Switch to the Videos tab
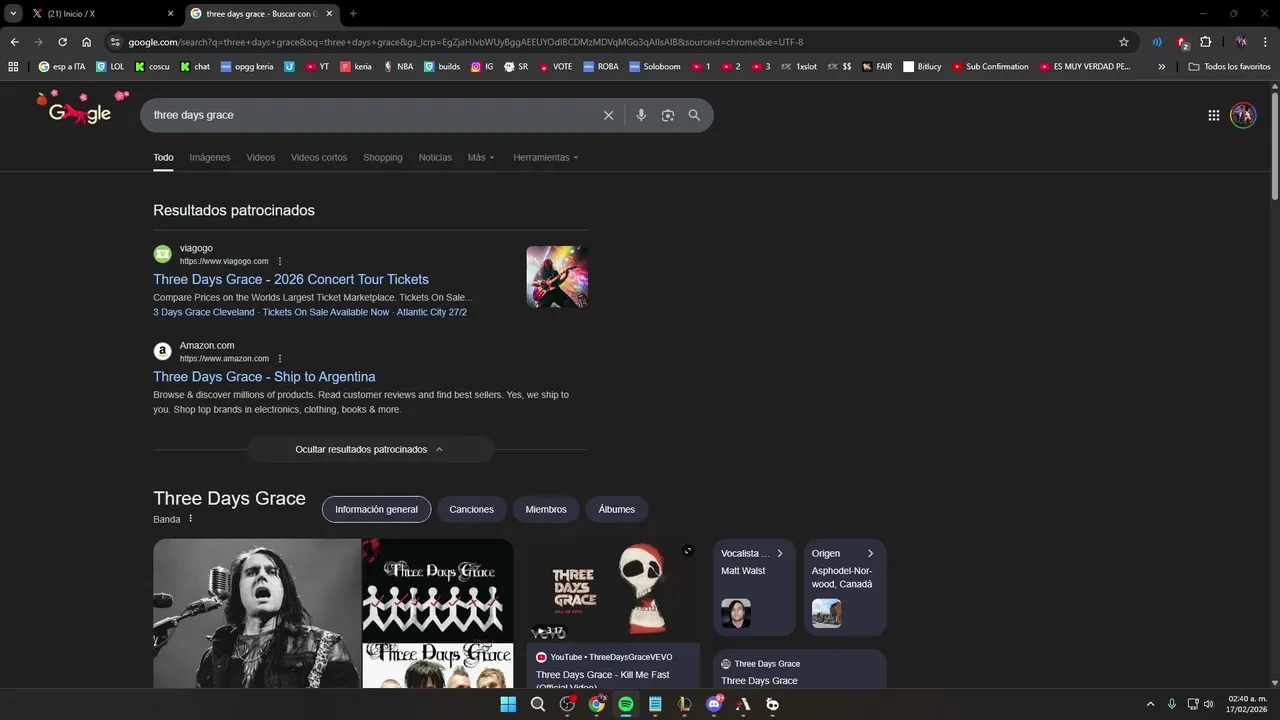 pyautogui.click(x=261, y=157)
